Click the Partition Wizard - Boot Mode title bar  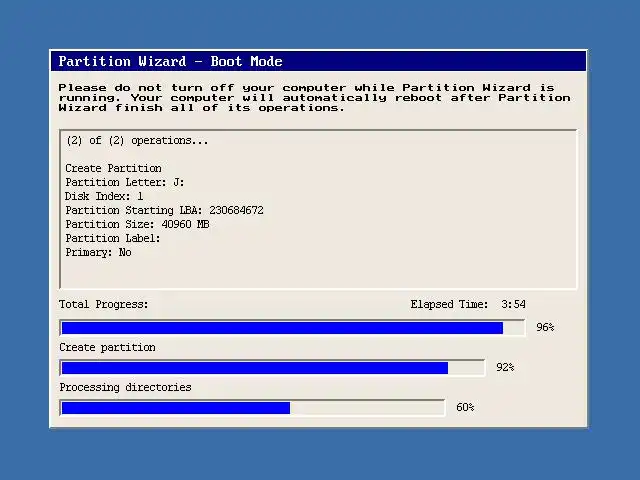(x=318, y=61)
